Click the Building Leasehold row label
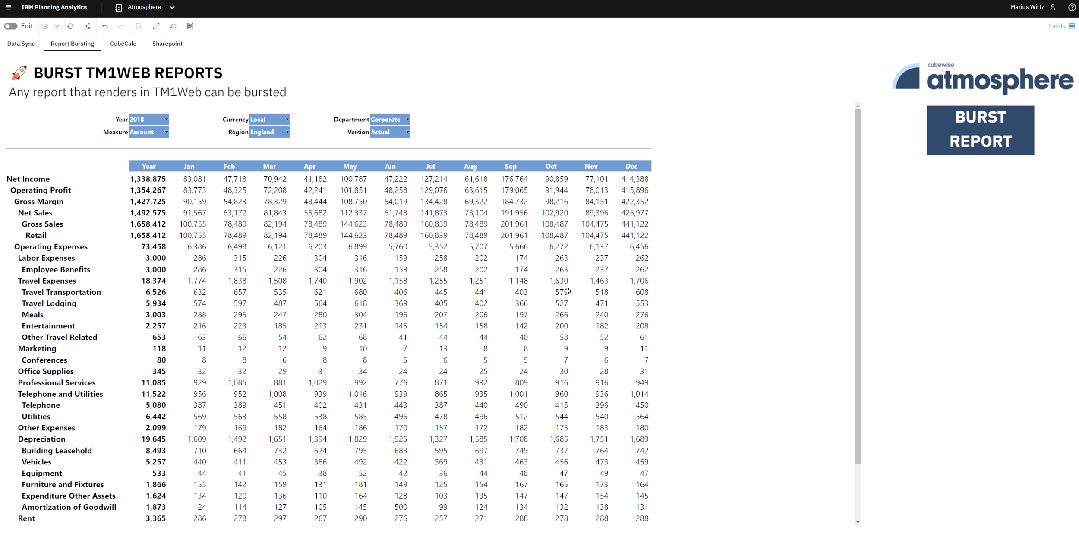 click(x=56, y=451)
